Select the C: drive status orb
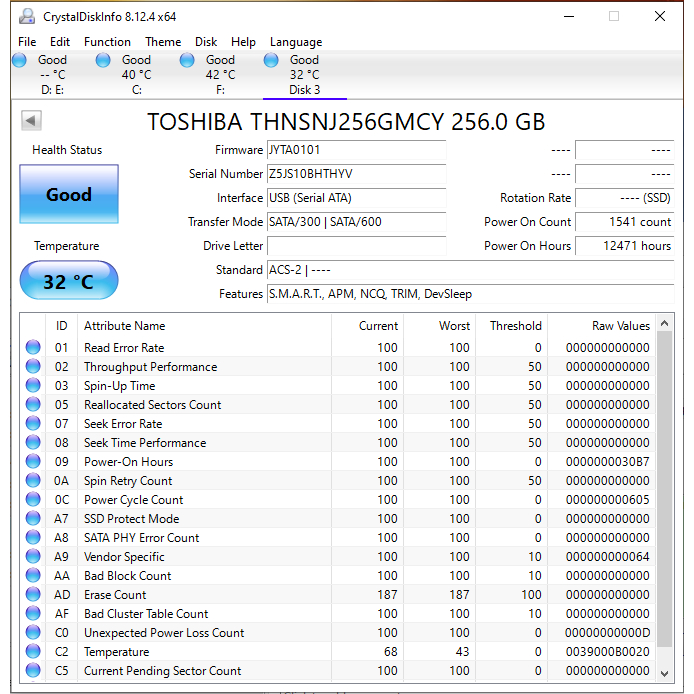694x694 pixels. click(103, 60)
